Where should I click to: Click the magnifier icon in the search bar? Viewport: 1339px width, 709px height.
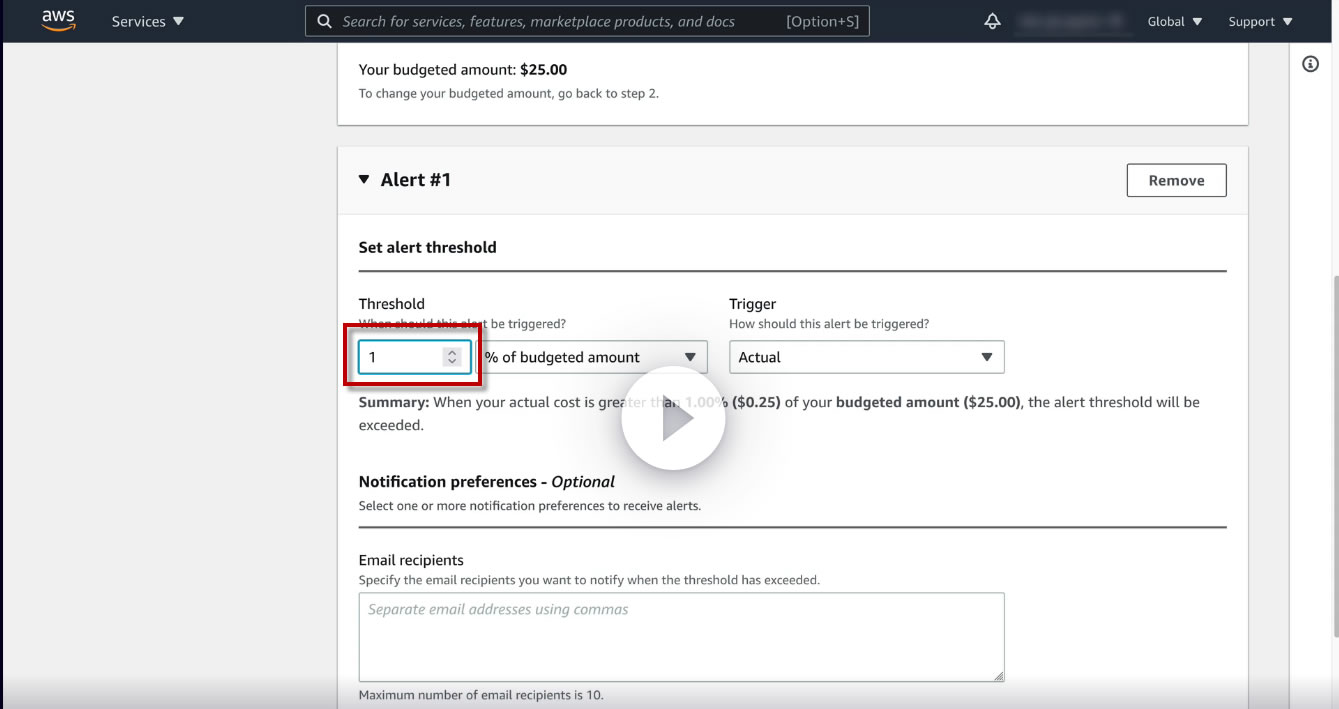(324, 21)
